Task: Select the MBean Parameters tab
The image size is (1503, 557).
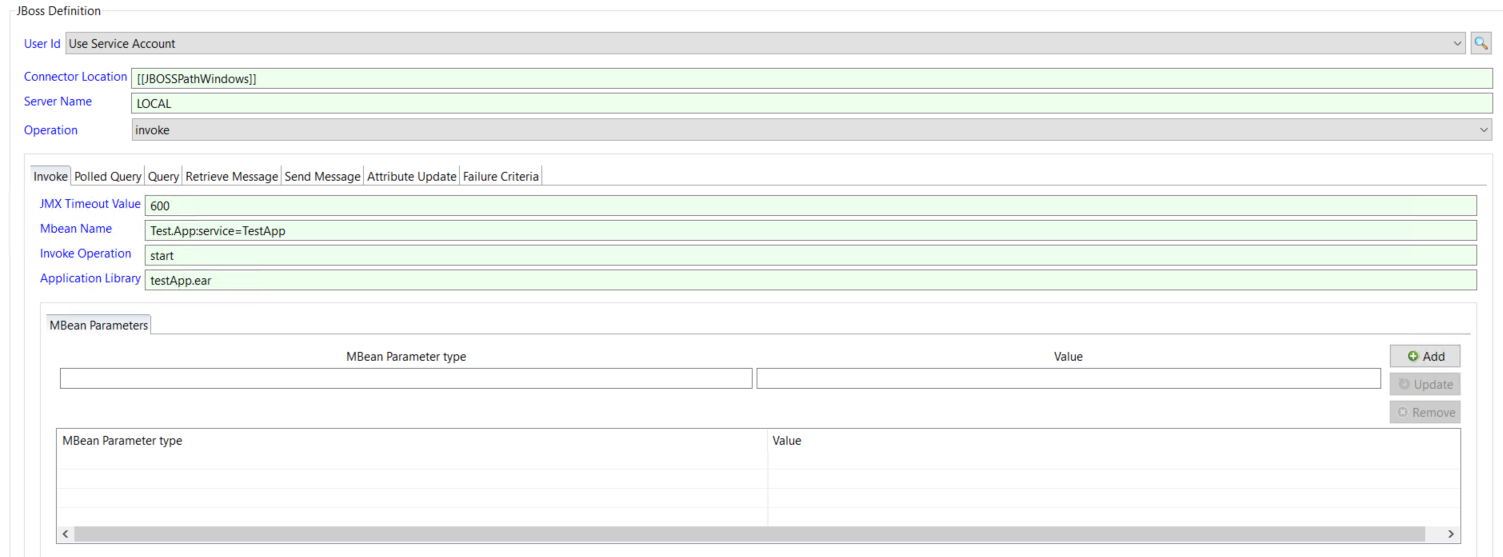Action: [x=99, y=325]
